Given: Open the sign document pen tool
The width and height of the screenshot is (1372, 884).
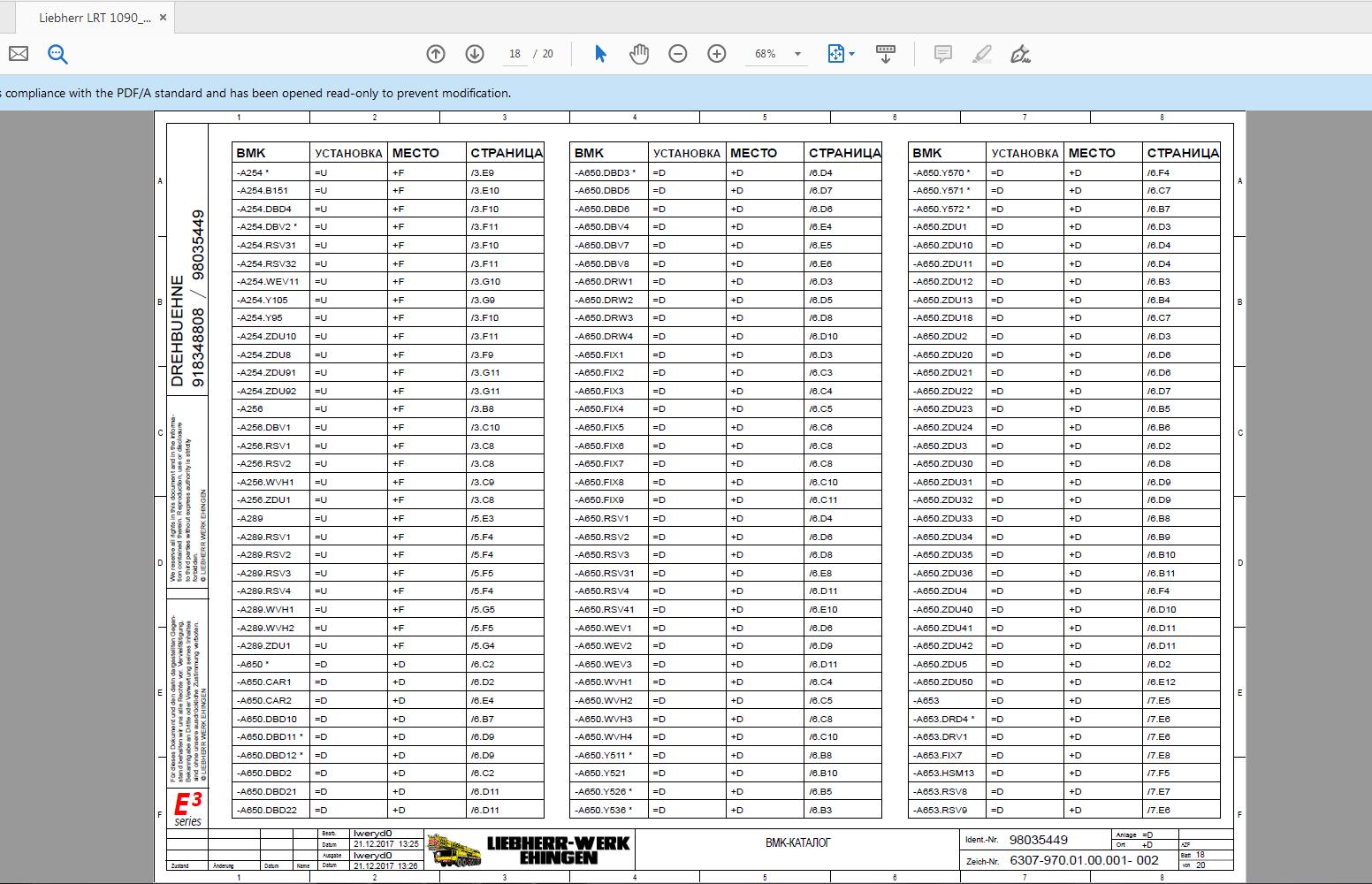Looking at the screenshot, I should coord(1021,54).
